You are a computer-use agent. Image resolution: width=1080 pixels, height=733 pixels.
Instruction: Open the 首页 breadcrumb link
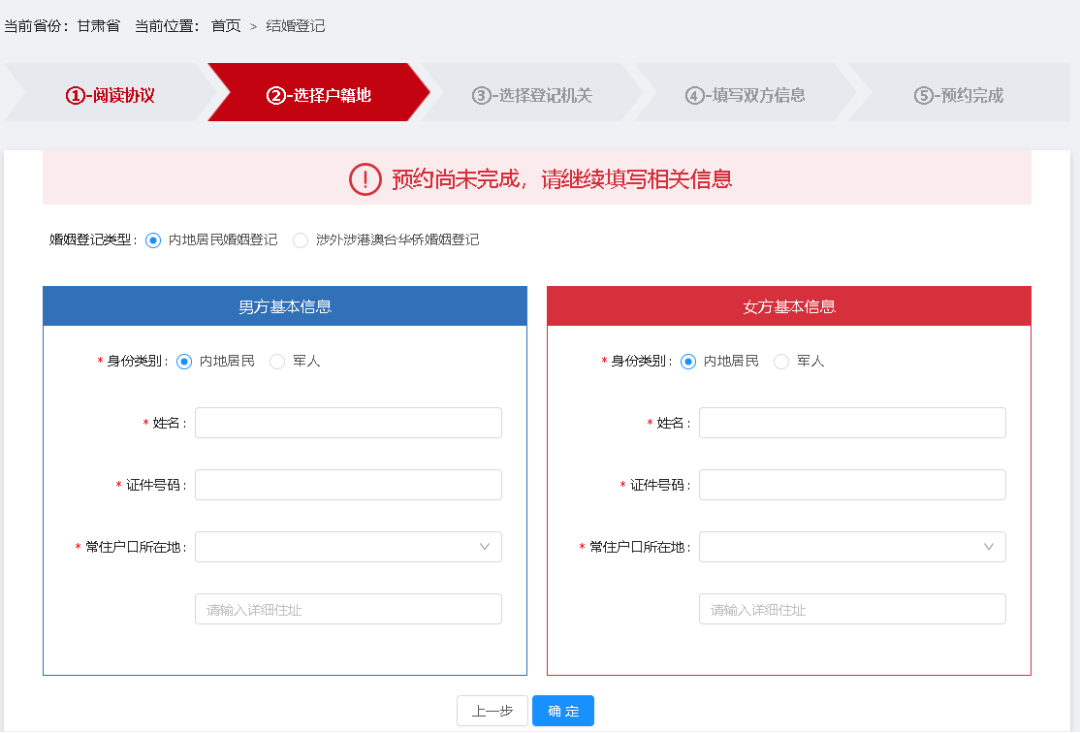[x=226, y=26]
